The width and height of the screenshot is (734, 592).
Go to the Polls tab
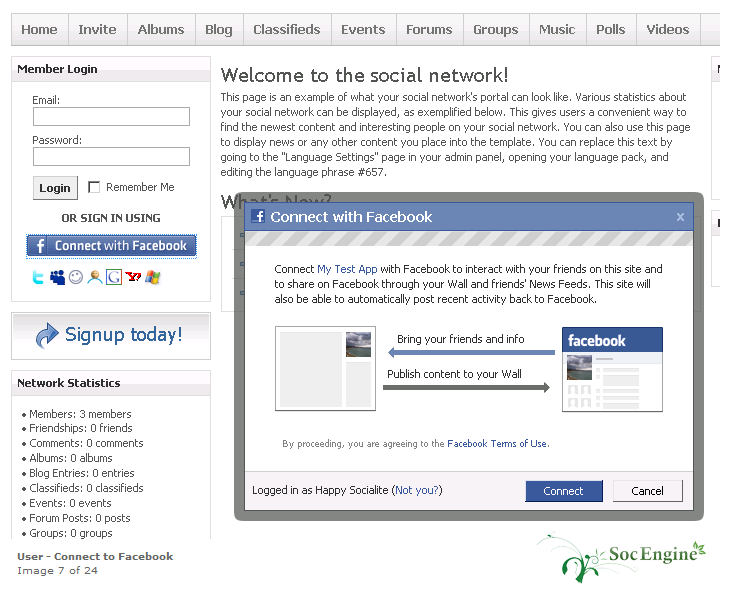tap(611, 29)
